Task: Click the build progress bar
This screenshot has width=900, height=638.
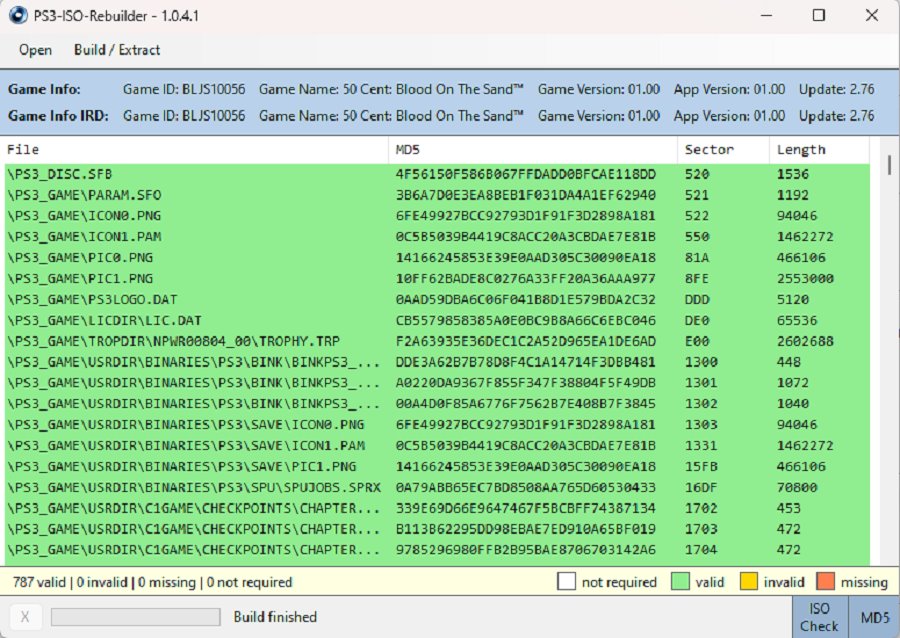Action: (x=136, y=617)
